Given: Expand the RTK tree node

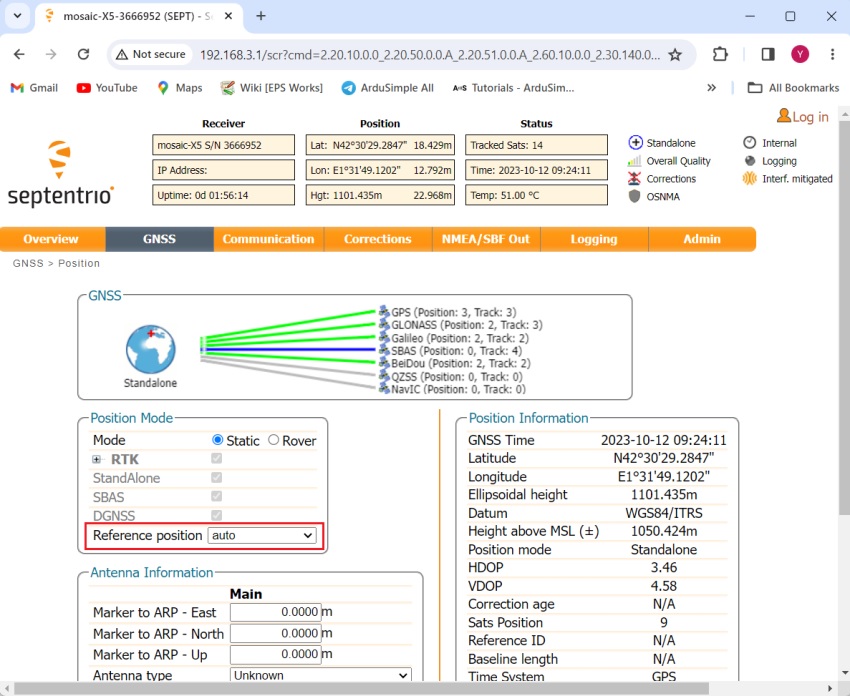Looking at the screenshot, I should click(x=97, y=459).
